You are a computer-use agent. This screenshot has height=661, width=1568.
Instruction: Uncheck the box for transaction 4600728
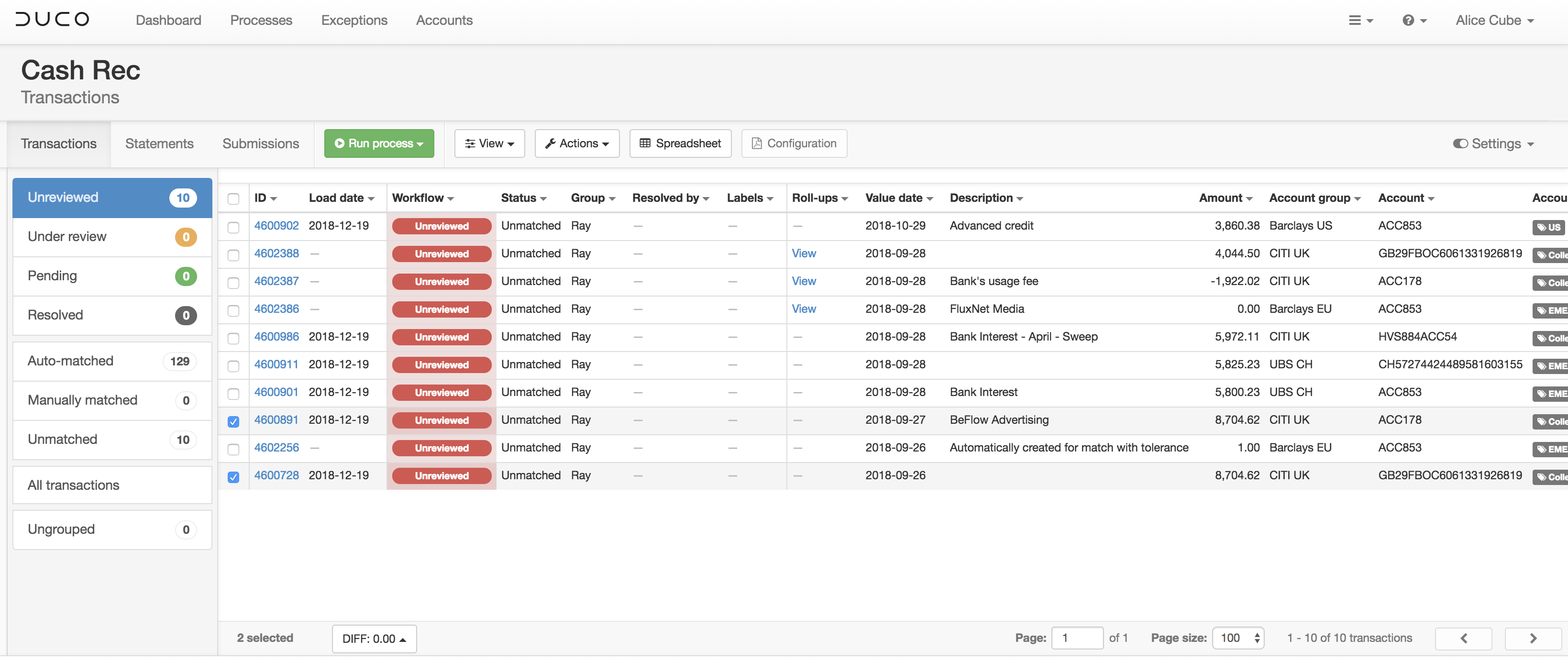tap(233, 477)
